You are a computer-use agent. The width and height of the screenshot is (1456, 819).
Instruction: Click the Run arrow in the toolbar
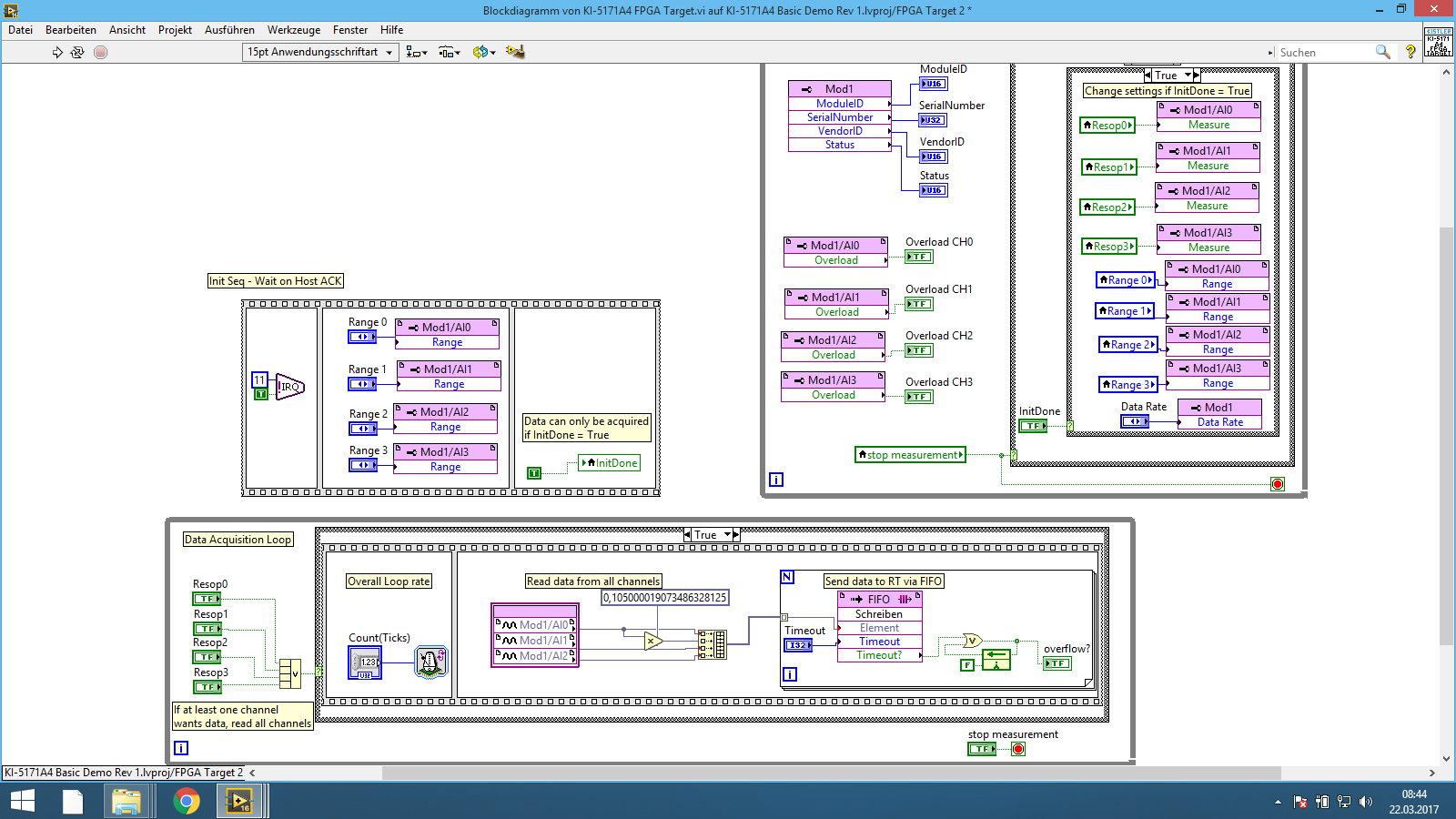point(57,53)
